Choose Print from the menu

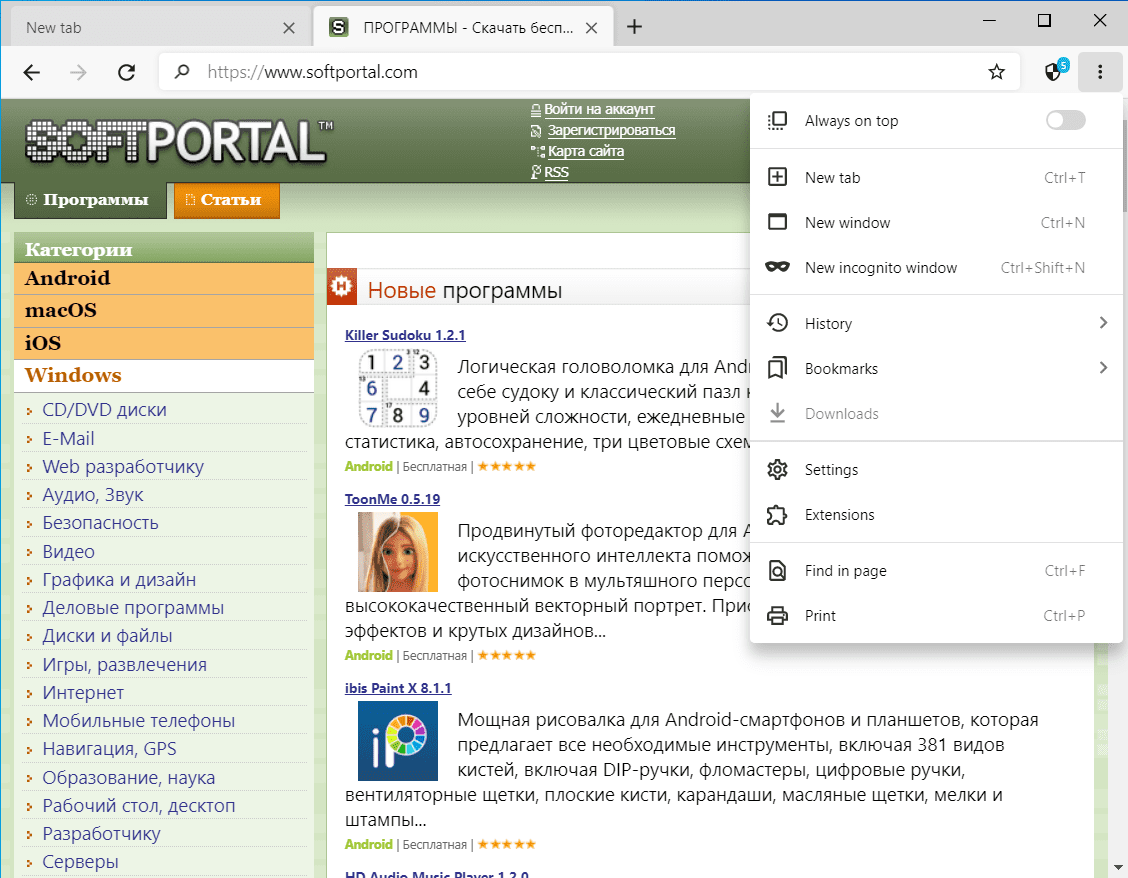[x=936, y=615]
